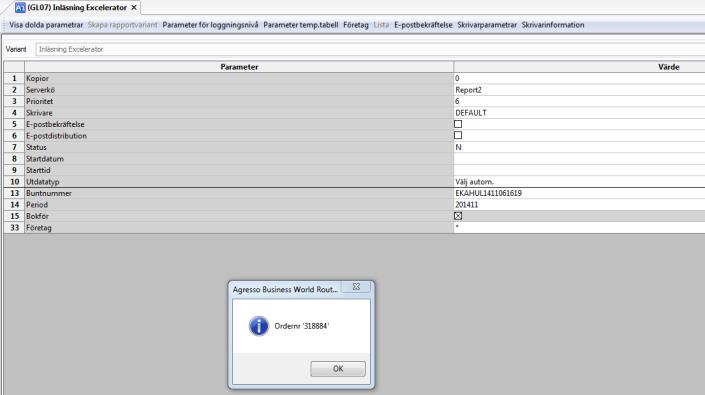This screenshot has height=395, width=705.
Task: Click the dialog text Ordernr '318884'
Action: [x=302, y=326]
